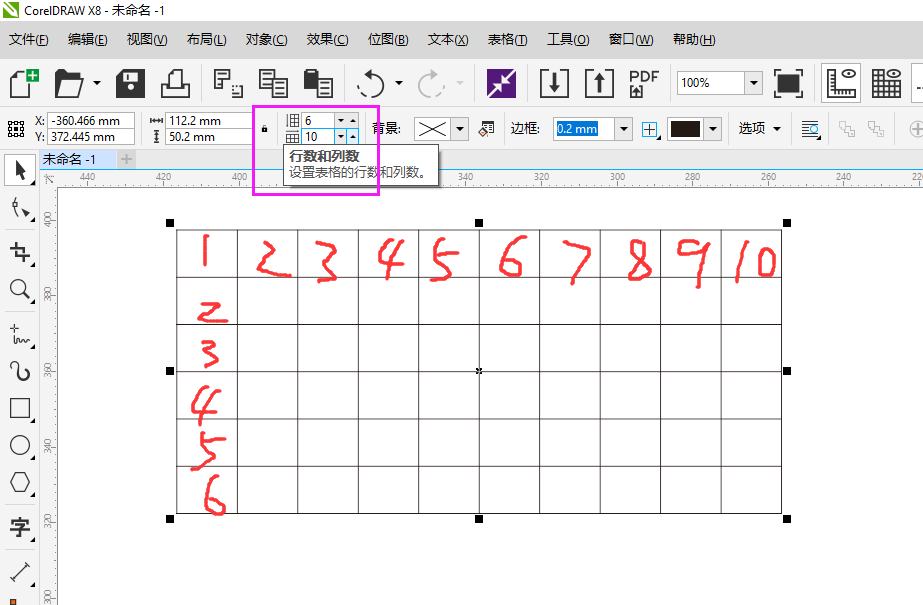Image resolution: width=923 pixels, height=605 pixels.
Task: Click the X position field
Action: [91, 121]
